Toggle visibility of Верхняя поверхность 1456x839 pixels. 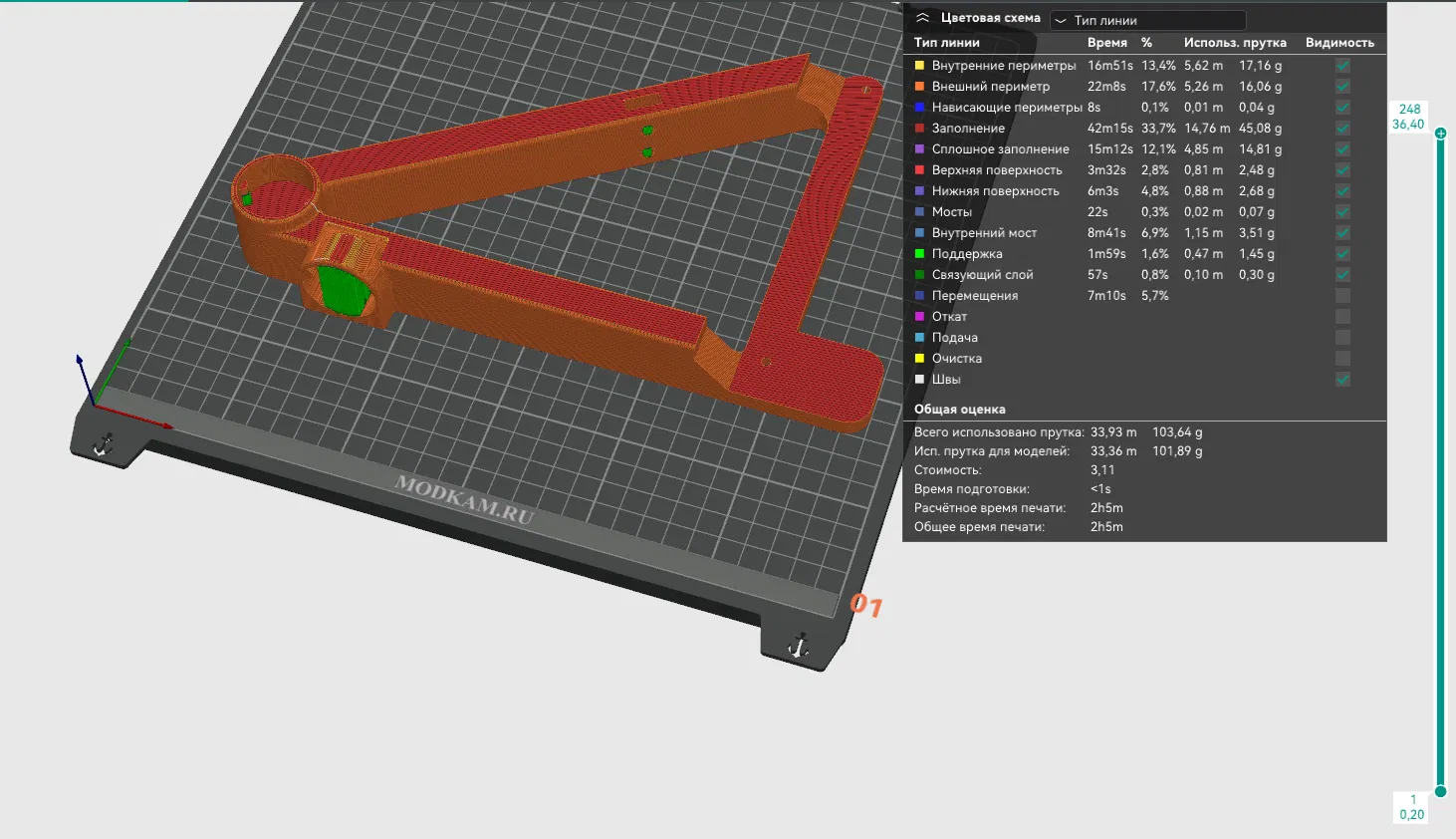coord(1343,170)
